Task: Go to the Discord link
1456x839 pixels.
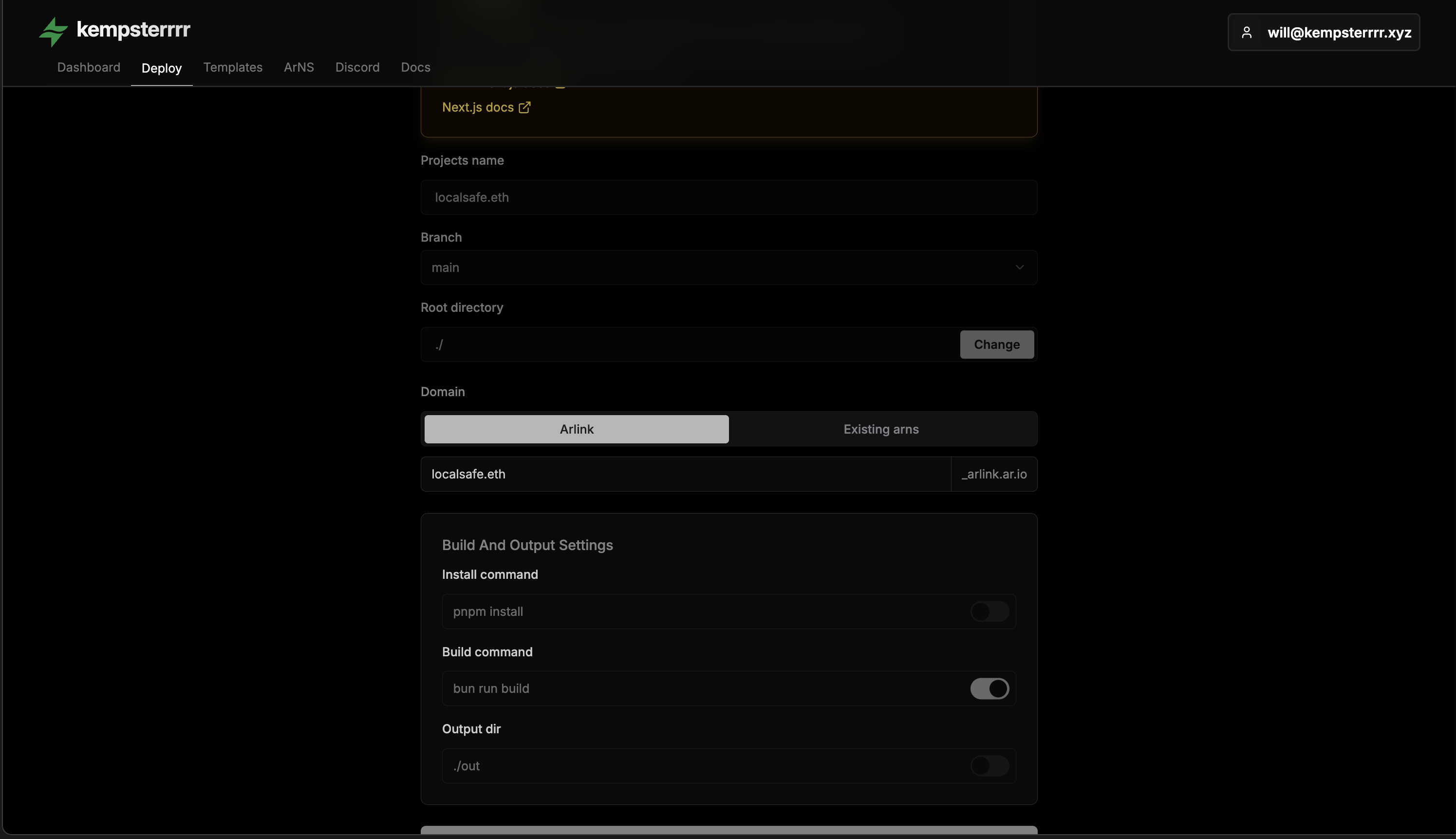Action: [x=357, y=67]
